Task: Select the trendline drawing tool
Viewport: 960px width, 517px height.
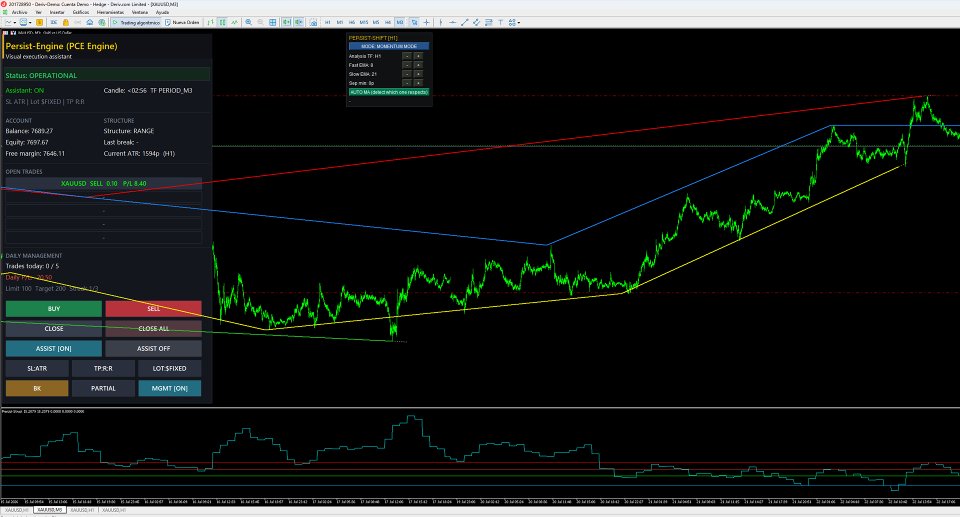Action: [464, 22]
